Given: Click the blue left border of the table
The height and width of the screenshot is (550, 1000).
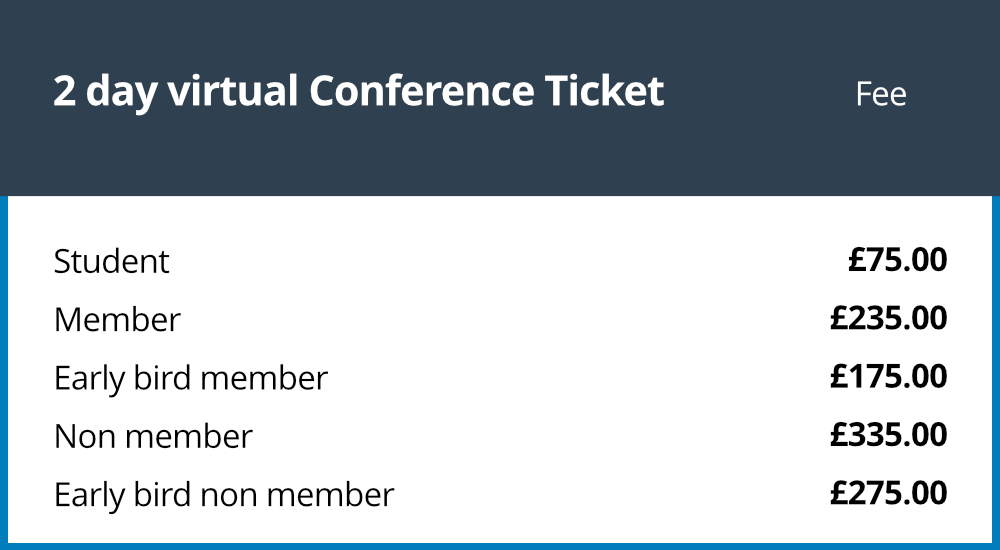Looking at the screenshot, I should pyautogui.click(x=3, y=370).
